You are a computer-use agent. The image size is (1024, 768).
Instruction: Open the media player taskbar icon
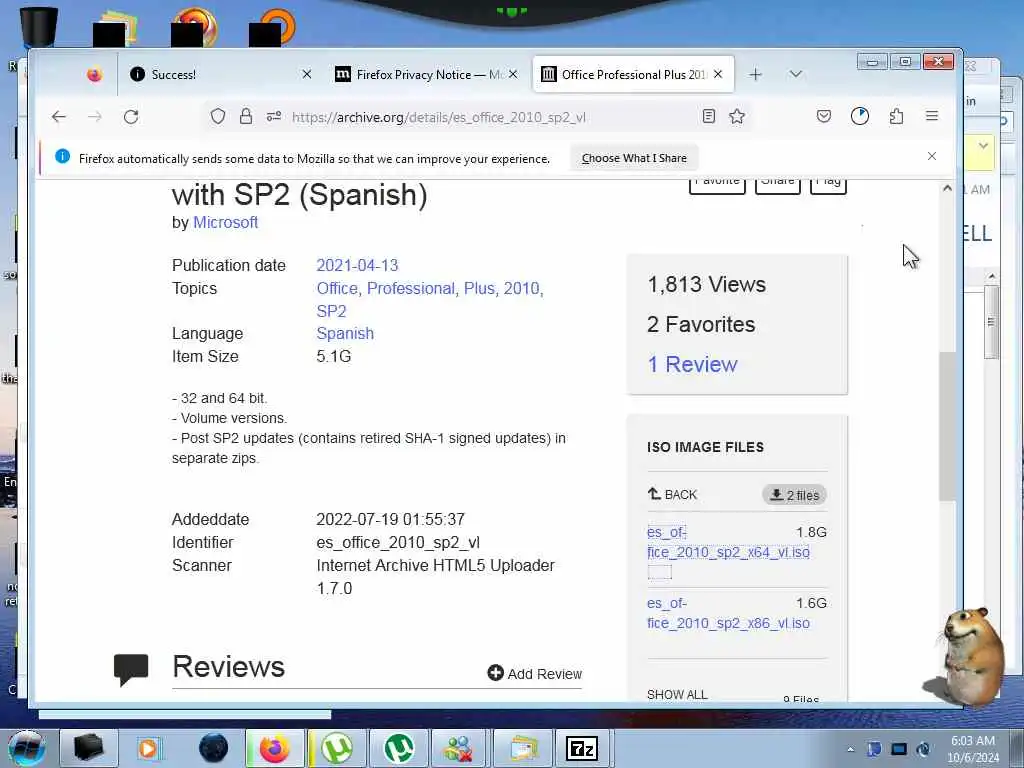pos(148,748)
